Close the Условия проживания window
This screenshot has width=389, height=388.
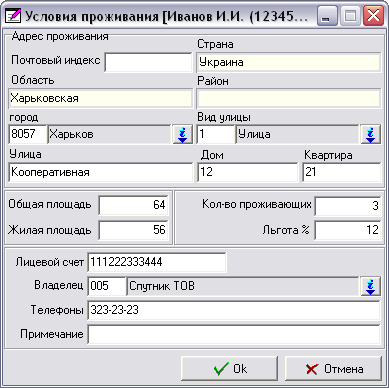pos(373,16)
